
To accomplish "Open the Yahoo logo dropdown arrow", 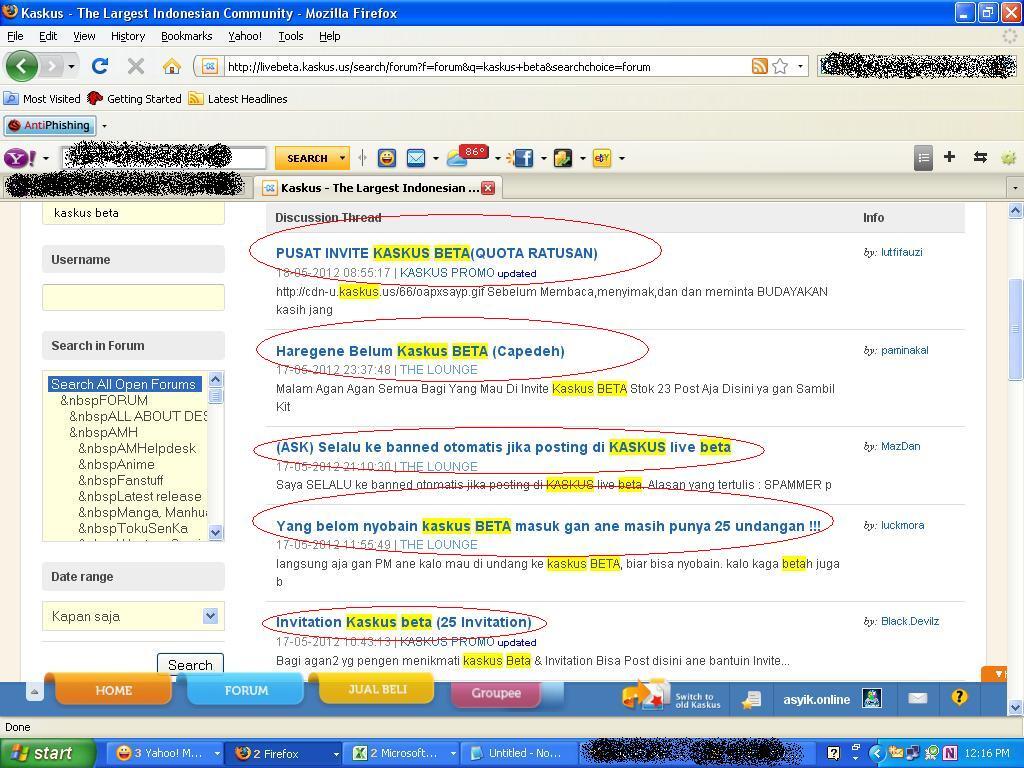I will pyautogui.click(x=46, y=158).
